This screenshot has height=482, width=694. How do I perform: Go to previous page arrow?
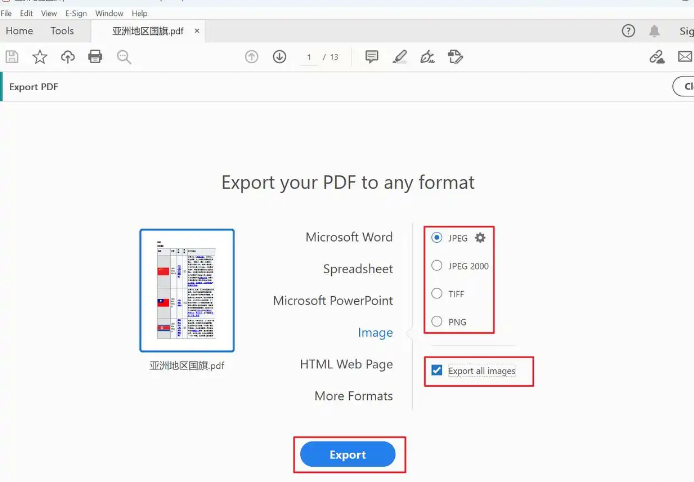(x=251, y=57)
